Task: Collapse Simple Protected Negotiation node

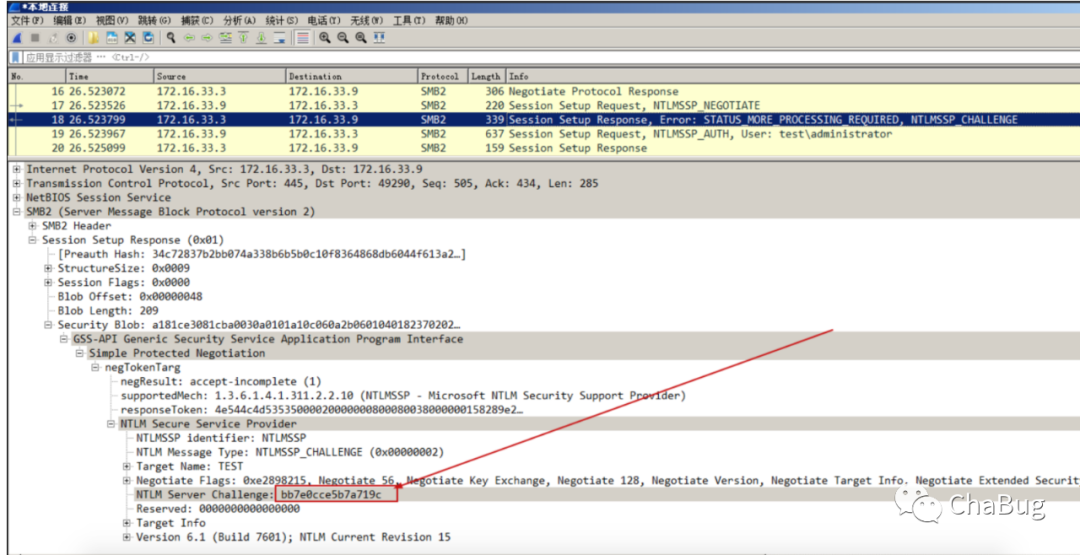Action: tap(80, 353)
